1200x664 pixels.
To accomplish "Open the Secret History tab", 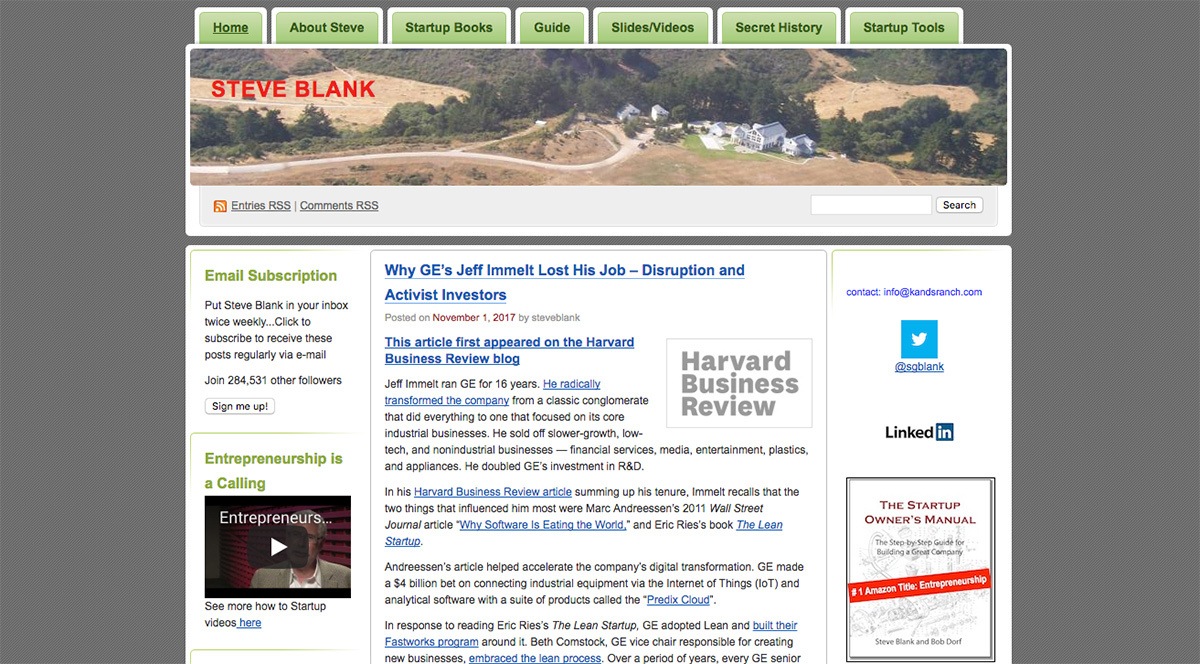I will (x=779, y=28).
